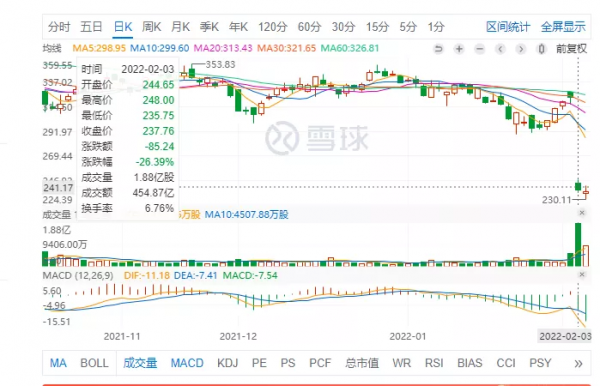This screenshot has width=600, height=386.
Task: Pan chart right with the arrow icon
Action: 520,49
